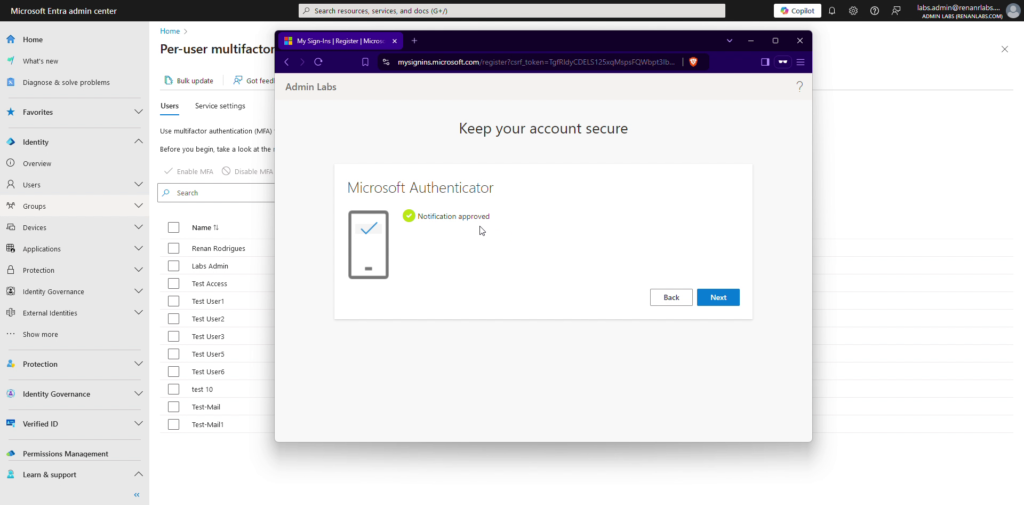Image resolution: width=1024 pixels, height=505 pixels.
Task: Click the Groups icon in sidebar
Action: pos(10,206)
